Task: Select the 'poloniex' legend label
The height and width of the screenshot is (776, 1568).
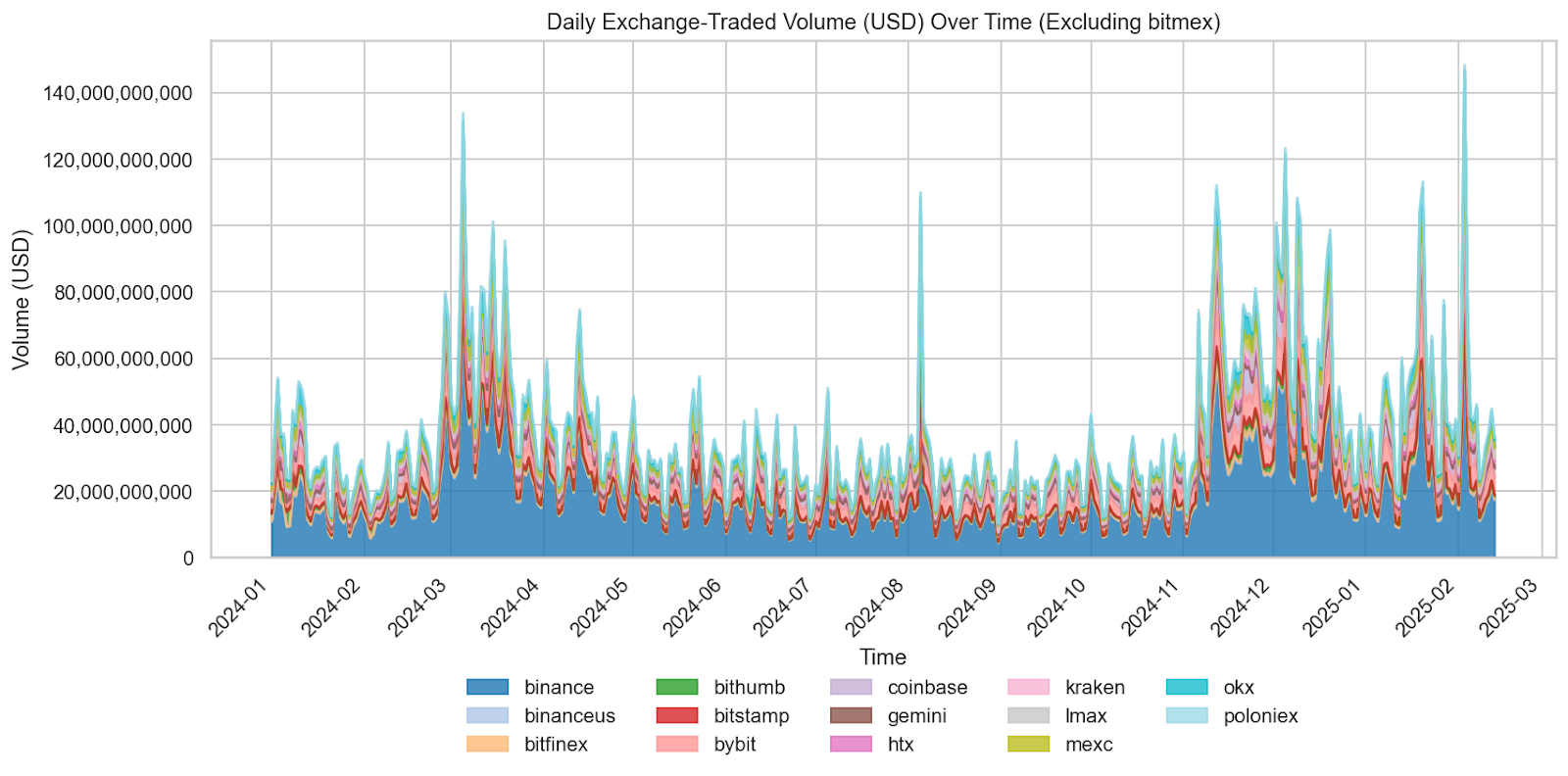Action: [x=1260, y=716]
